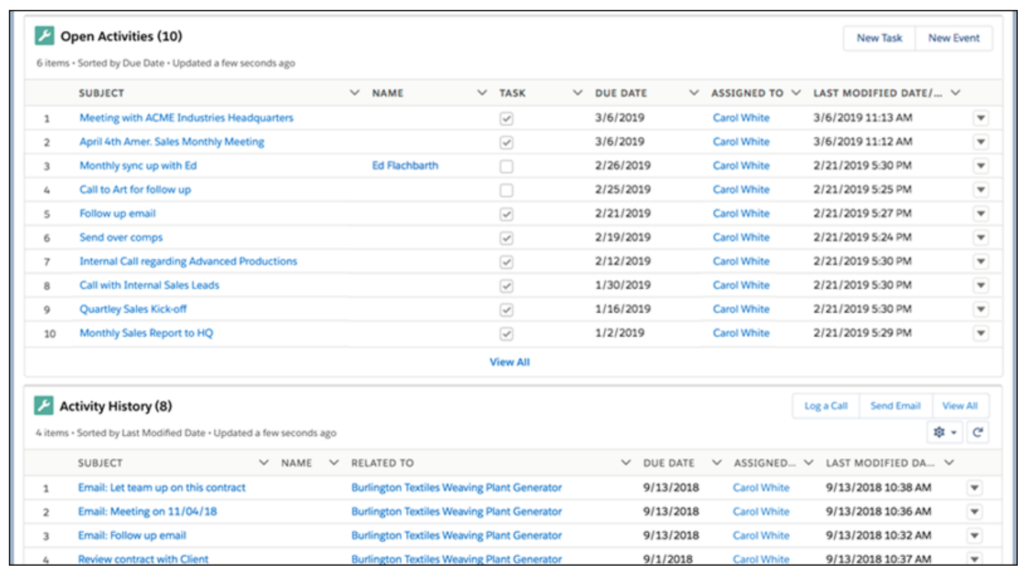This screenshot has width=1024, height=573.
Task: Click the Open Activities wrench icon
Action: coord(44,36)
